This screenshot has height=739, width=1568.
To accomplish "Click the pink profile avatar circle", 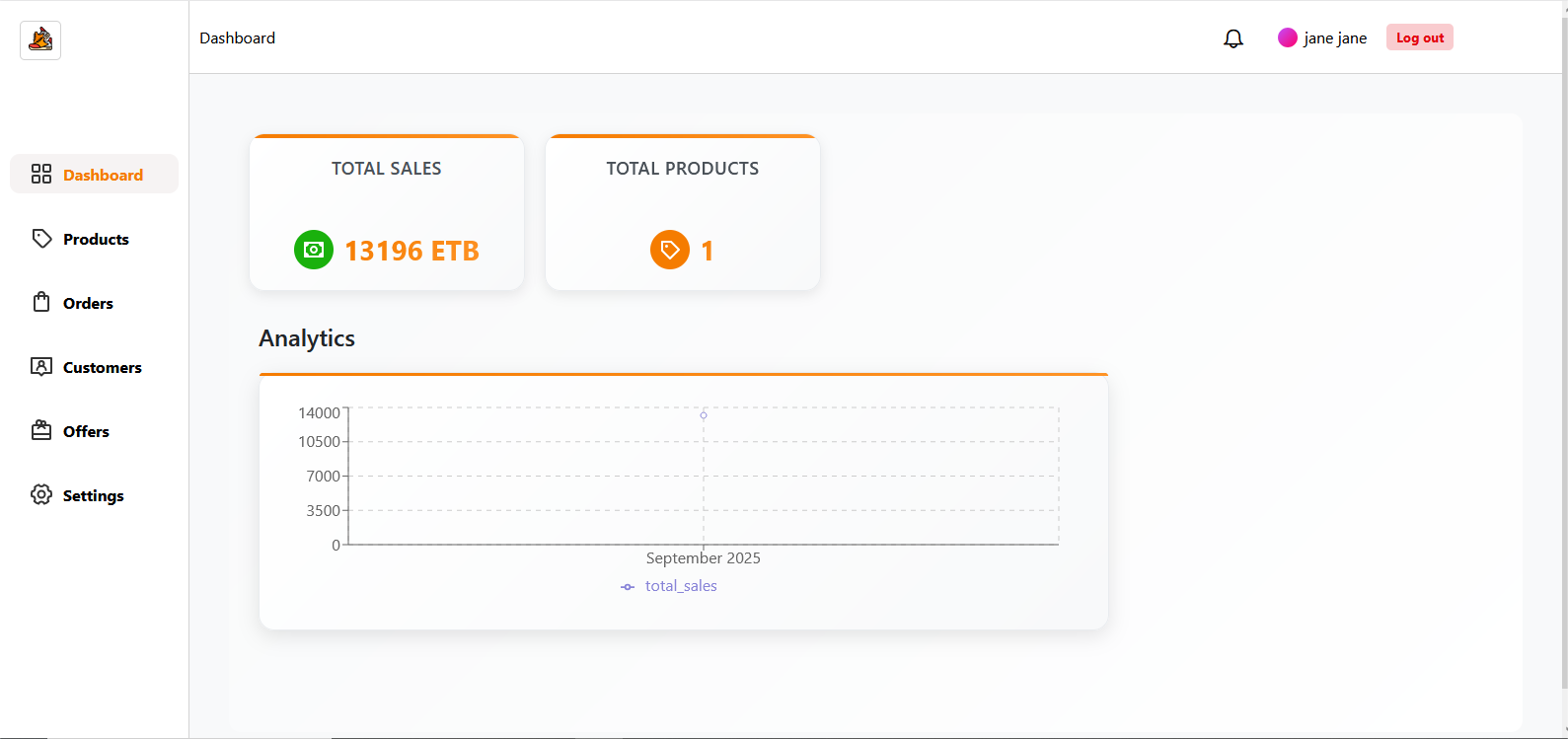I will pos(1288,37).
